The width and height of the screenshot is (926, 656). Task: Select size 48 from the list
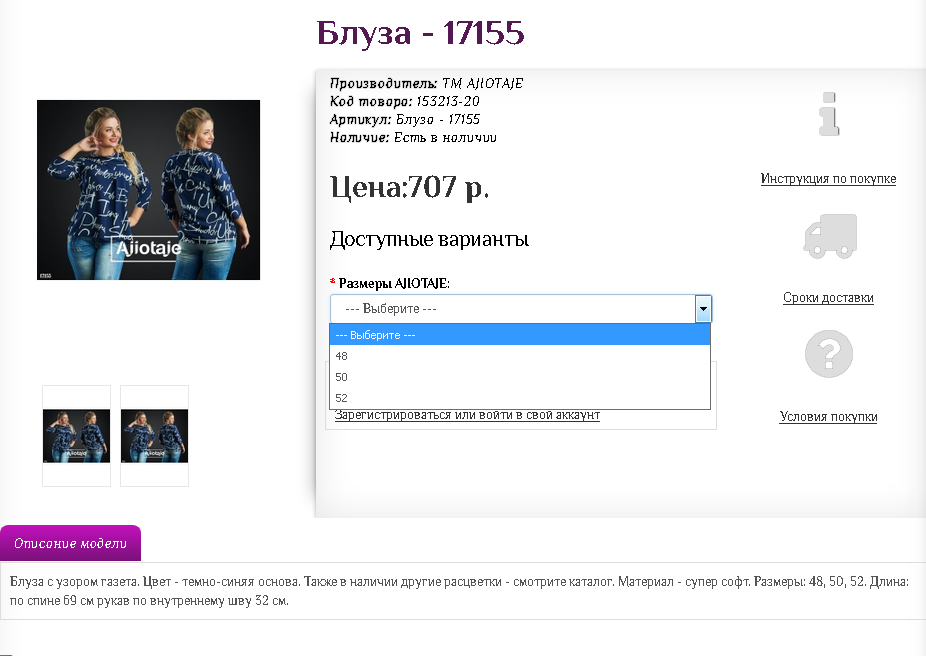520,356
